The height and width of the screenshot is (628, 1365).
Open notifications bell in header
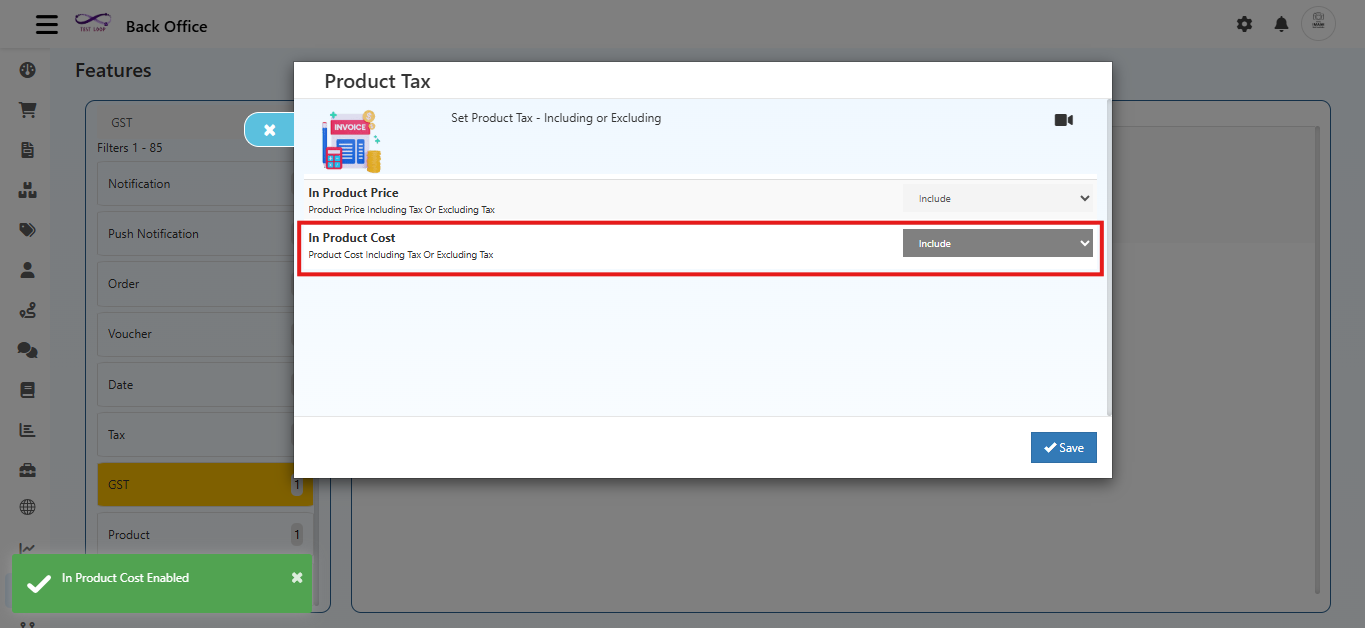click(1281, 24)
